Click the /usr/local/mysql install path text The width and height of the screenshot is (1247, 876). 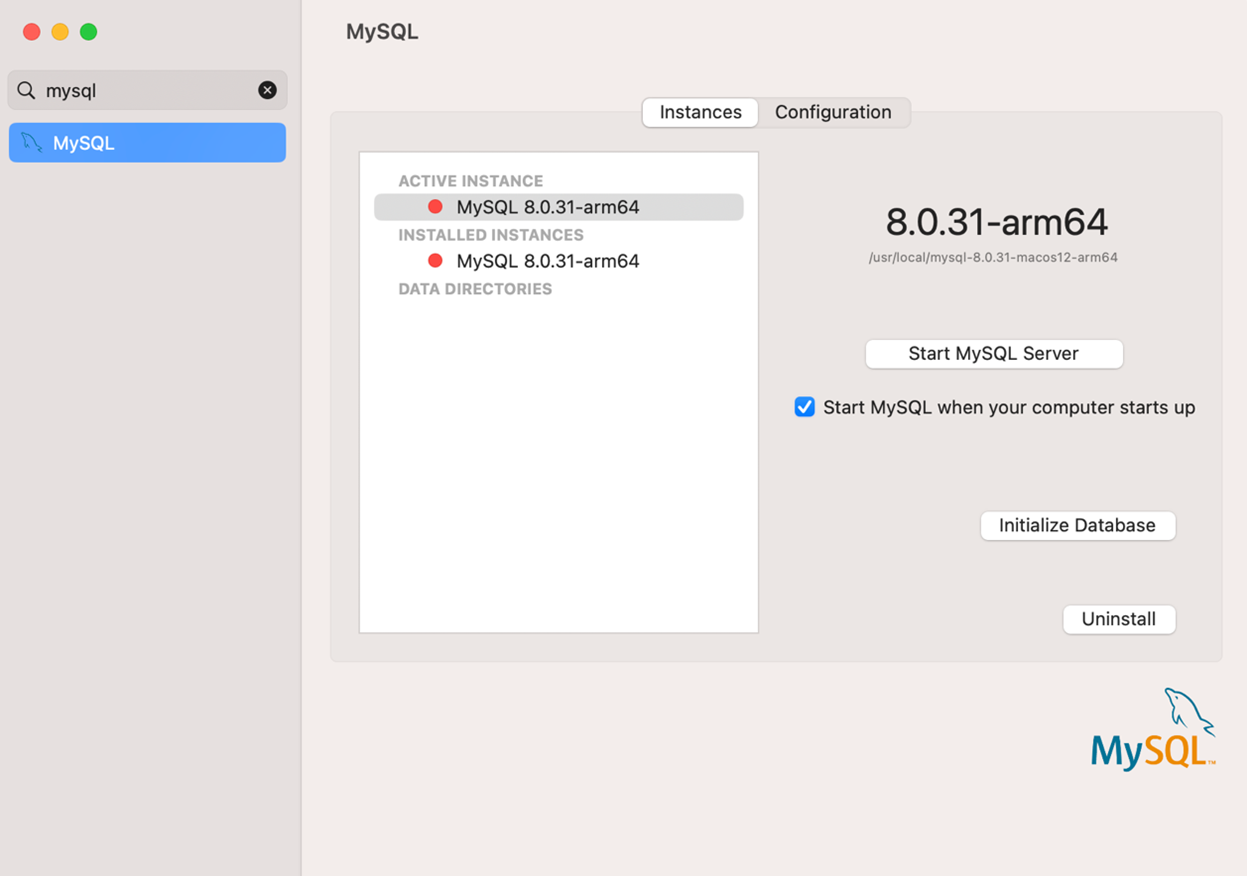[x=993, y=258]
